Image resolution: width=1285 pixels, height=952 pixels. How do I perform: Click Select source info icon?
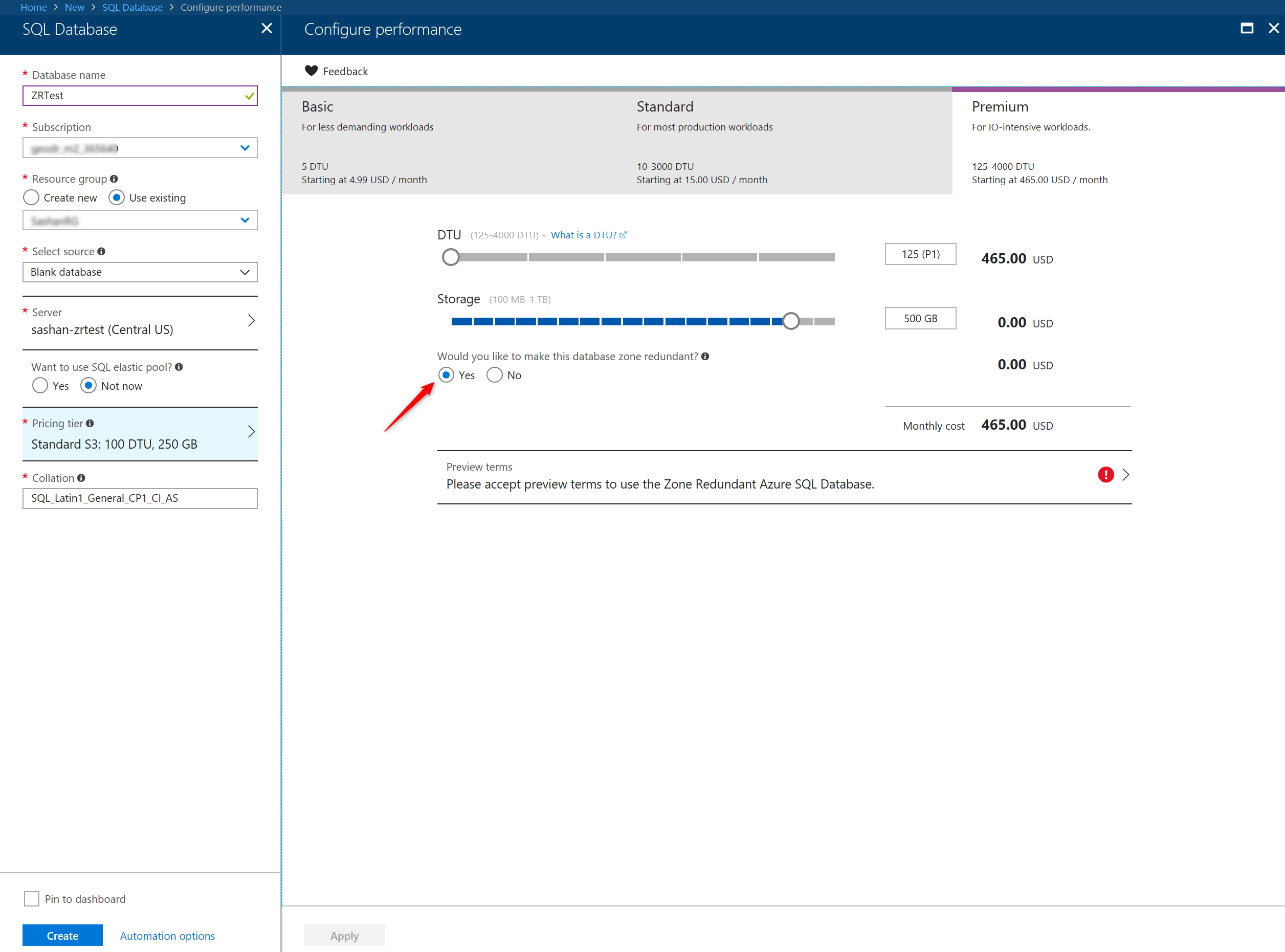pos(101,251)
